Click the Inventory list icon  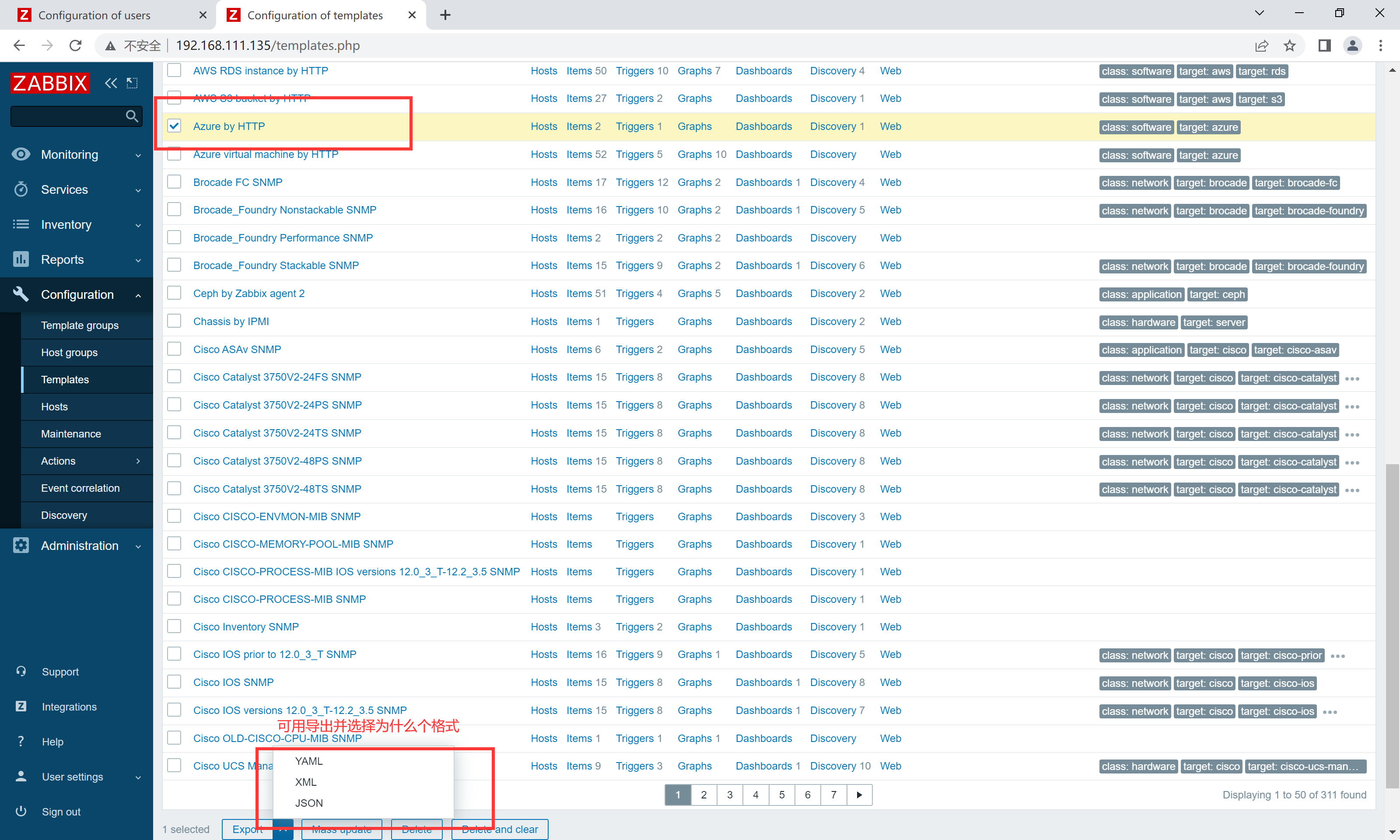click(21, 224)
